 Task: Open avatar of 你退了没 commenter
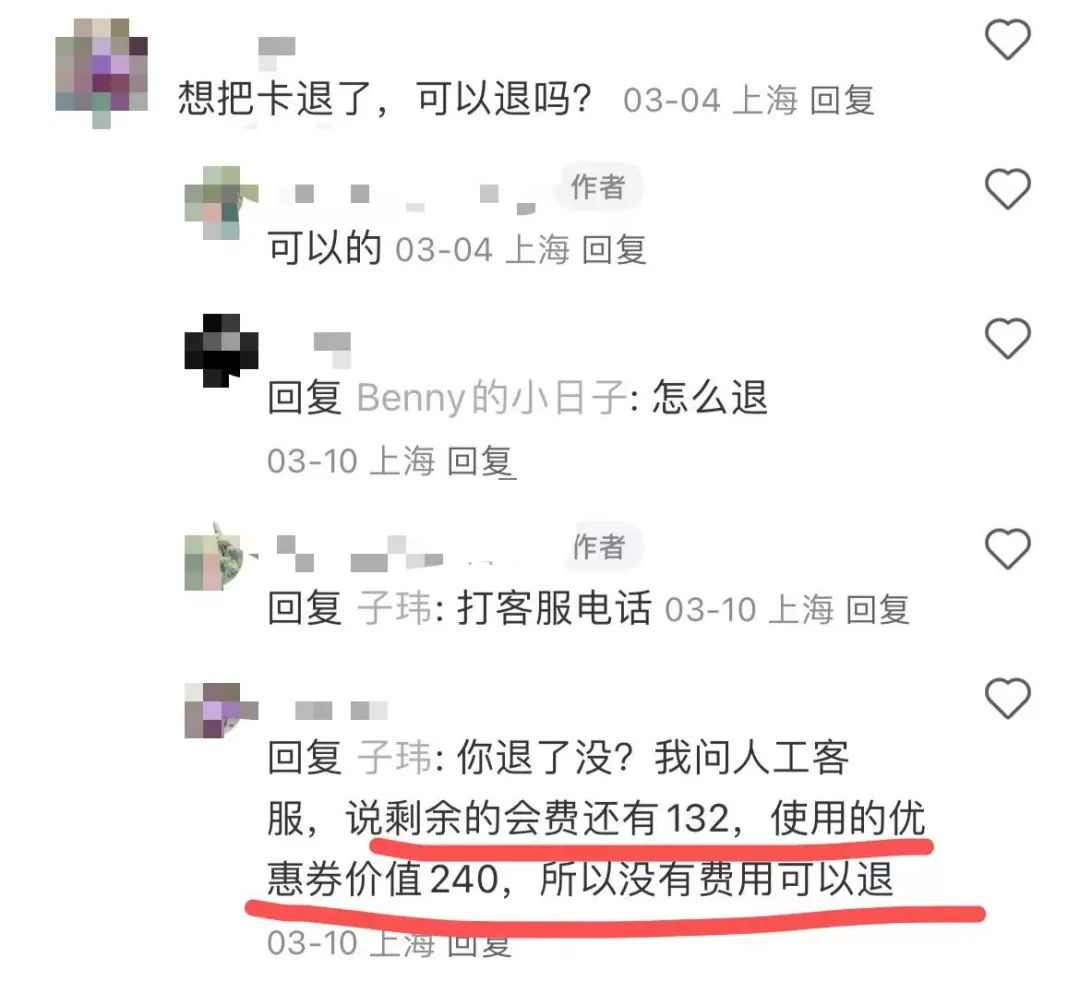(x=220, y=710)
